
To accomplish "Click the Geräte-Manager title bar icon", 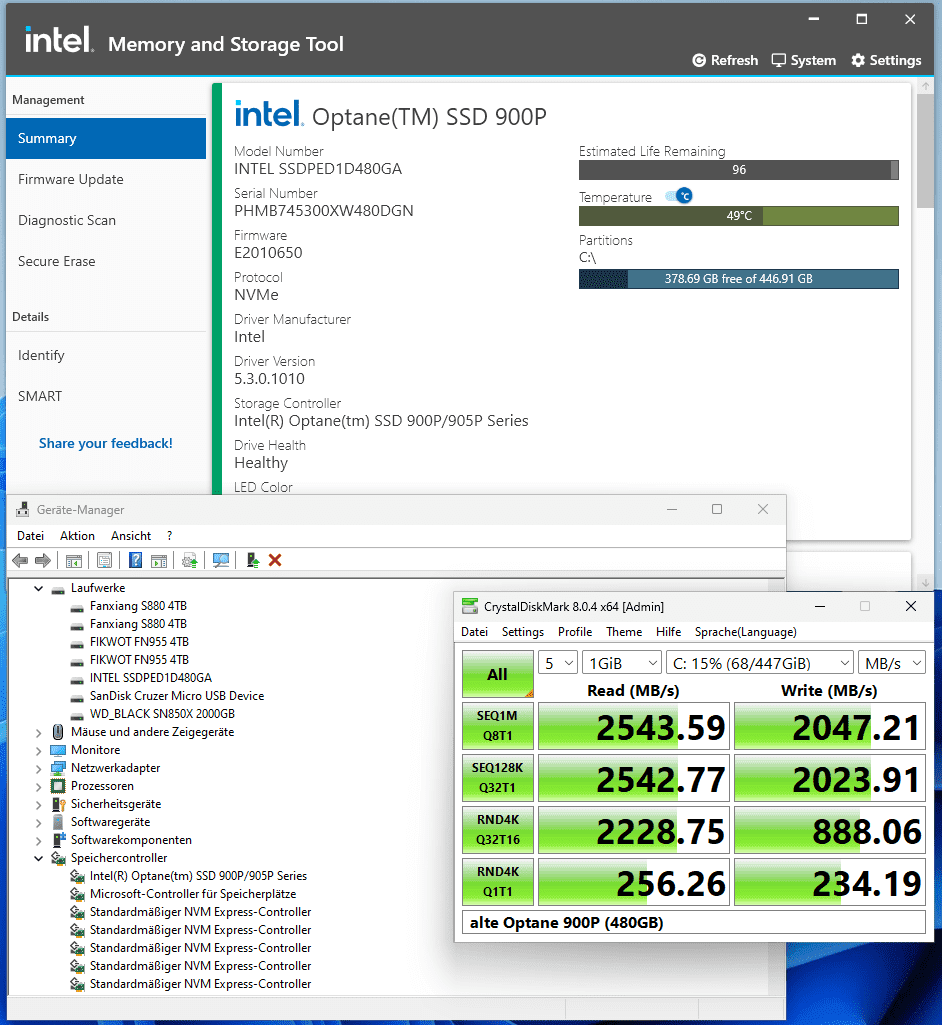I will (23, 509).
